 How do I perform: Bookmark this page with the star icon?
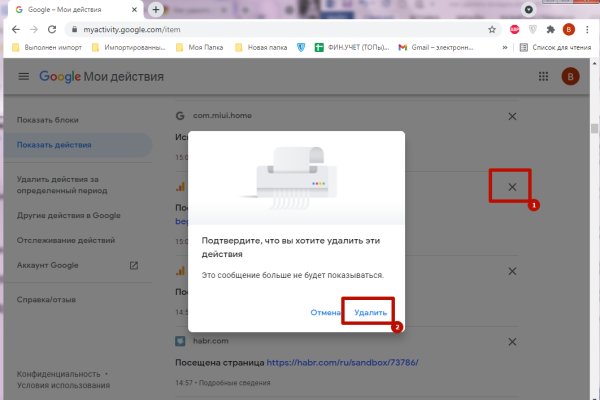(x=492, y=29)
